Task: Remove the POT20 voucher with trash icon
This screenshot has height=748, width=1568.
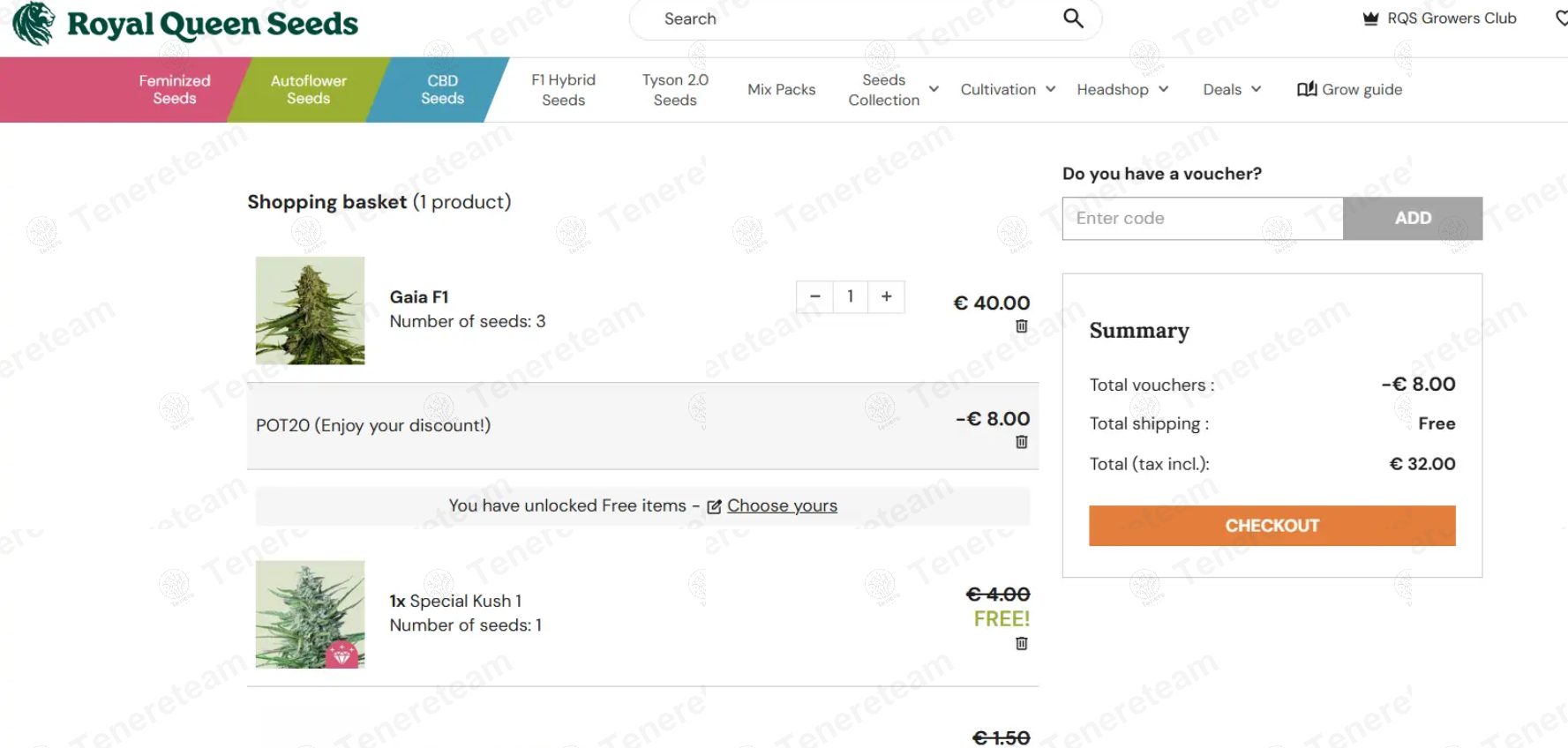Action: (x=1021, y=442)
